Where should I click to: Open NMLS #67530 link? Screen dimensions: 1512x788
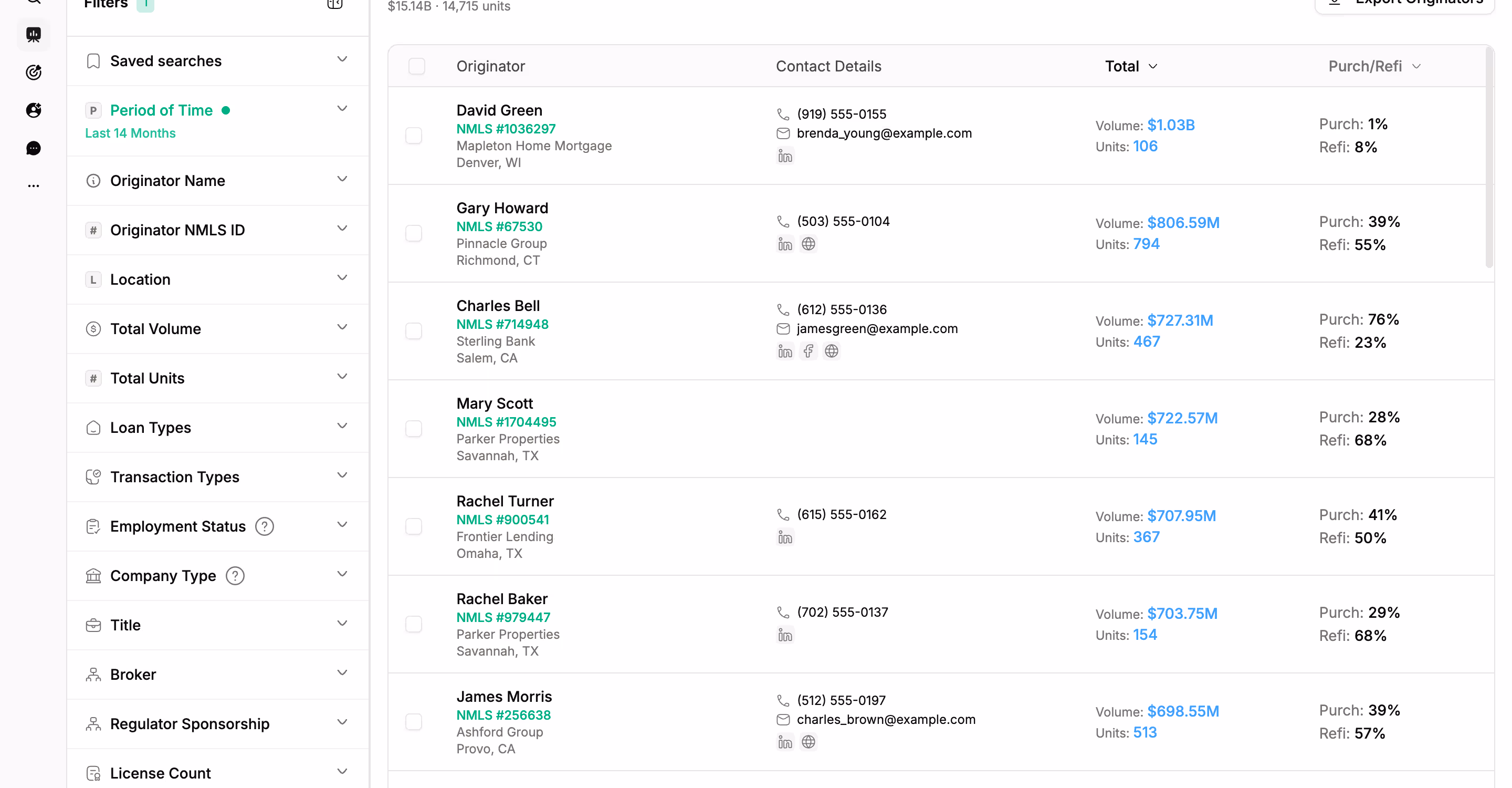click(499, 226)
